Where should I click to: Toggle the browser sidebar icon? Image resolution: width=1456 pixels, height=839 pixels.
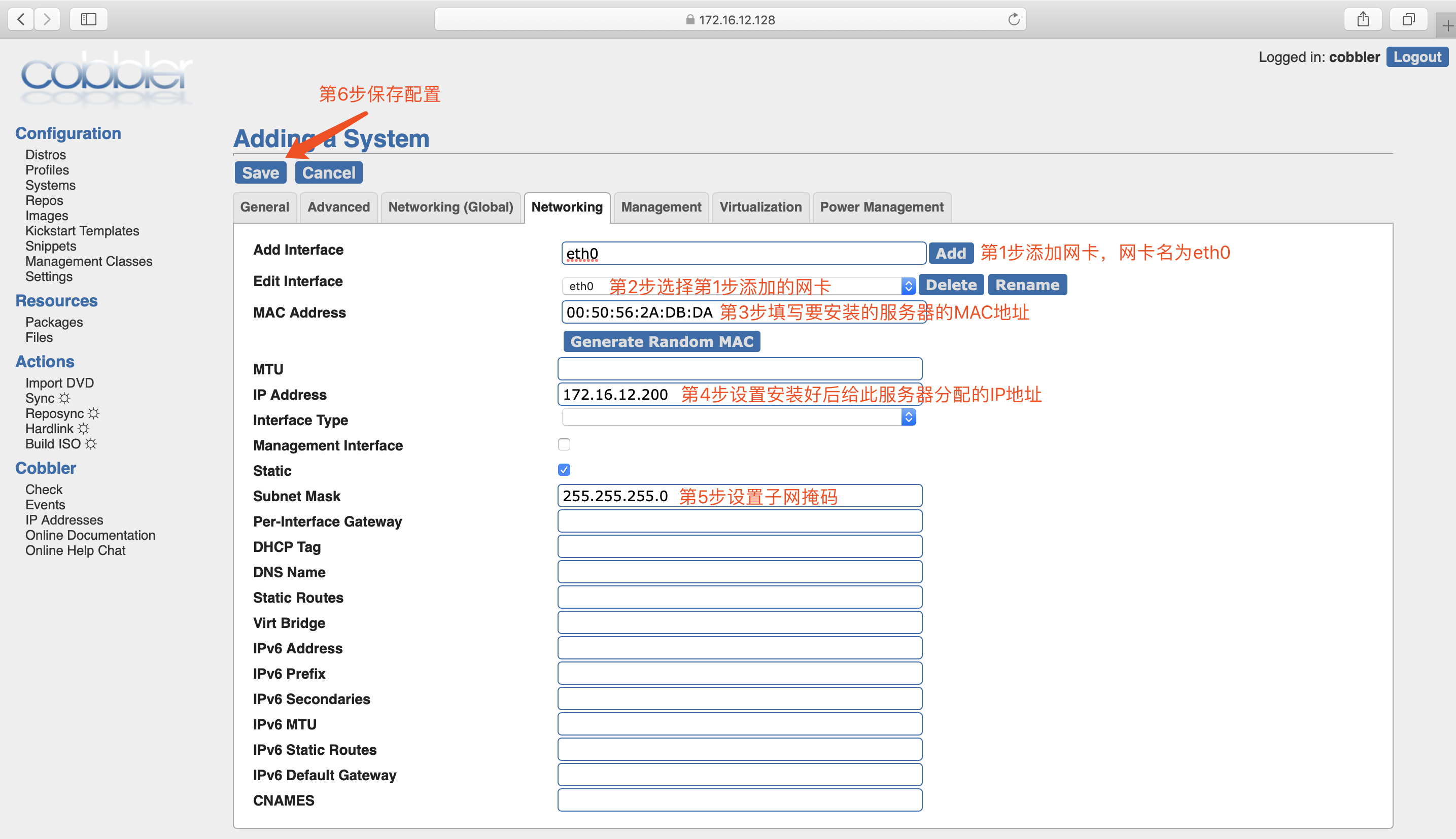[88, 20]
